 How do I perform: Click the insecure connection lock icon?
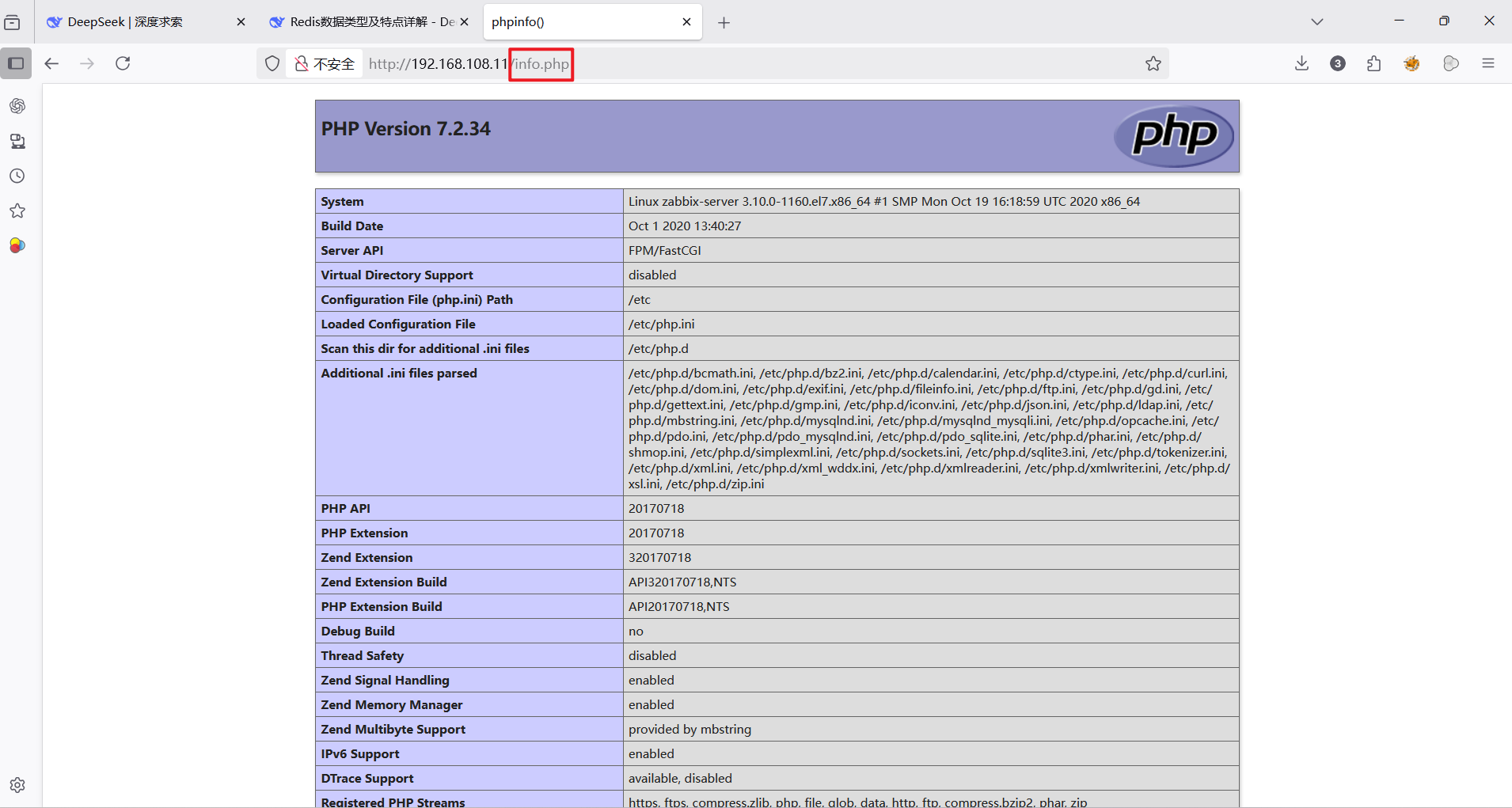pyautogui.click(x=301, y=64)
